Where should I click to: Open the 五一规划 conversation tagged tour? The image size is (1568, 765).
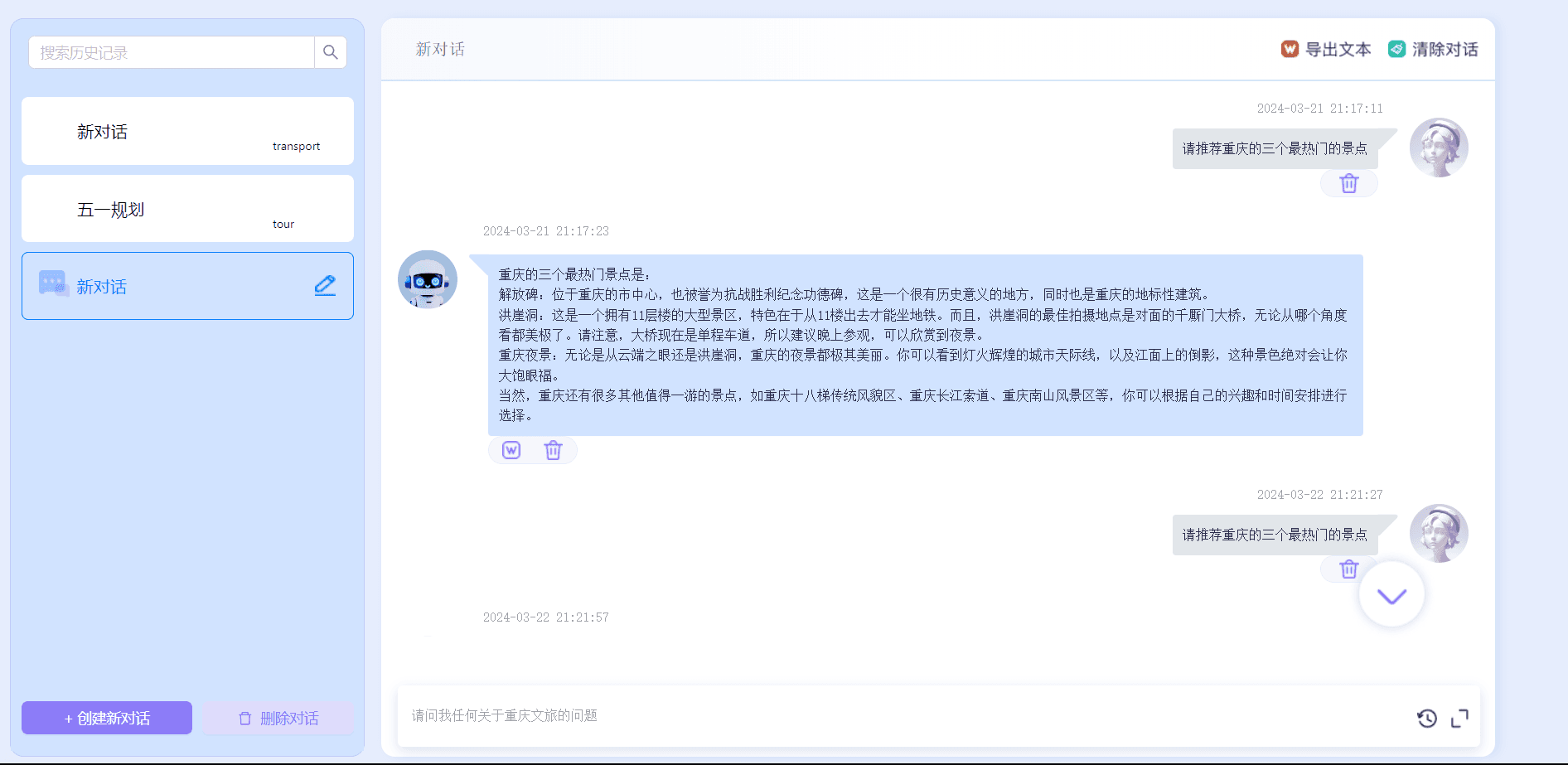[x=187, y=209]
